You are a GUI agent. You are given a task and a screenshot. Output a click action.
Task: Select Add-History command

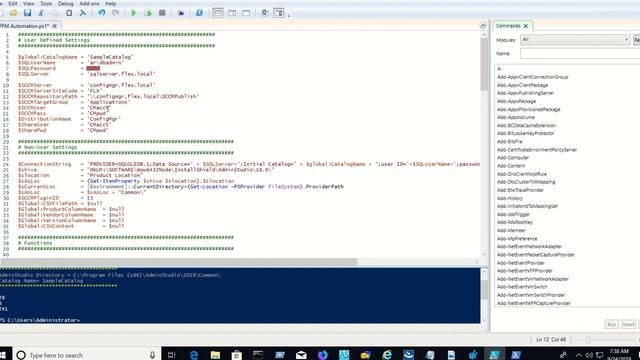510,198
